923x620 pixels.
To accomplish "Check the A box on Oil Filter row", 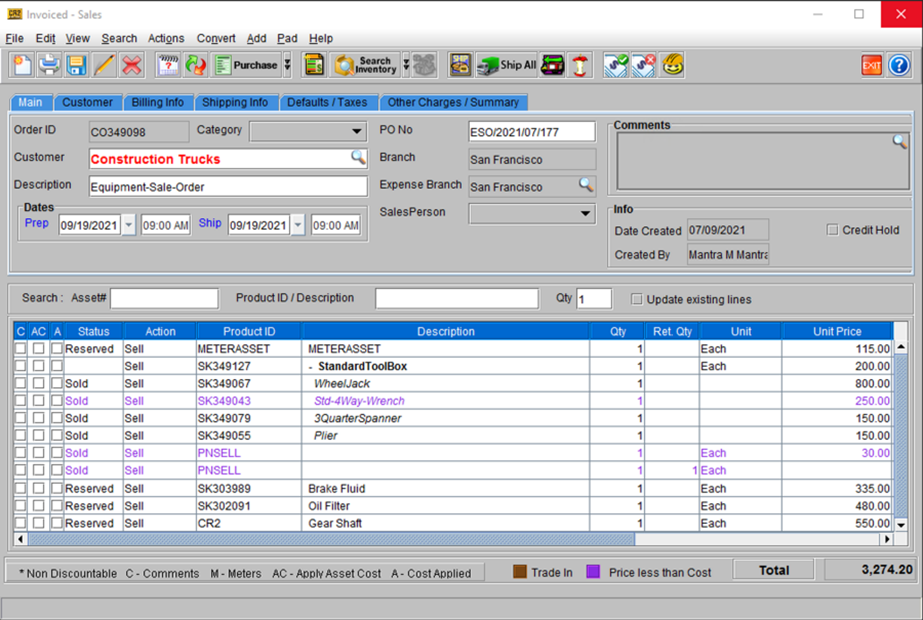I will 57,506.
